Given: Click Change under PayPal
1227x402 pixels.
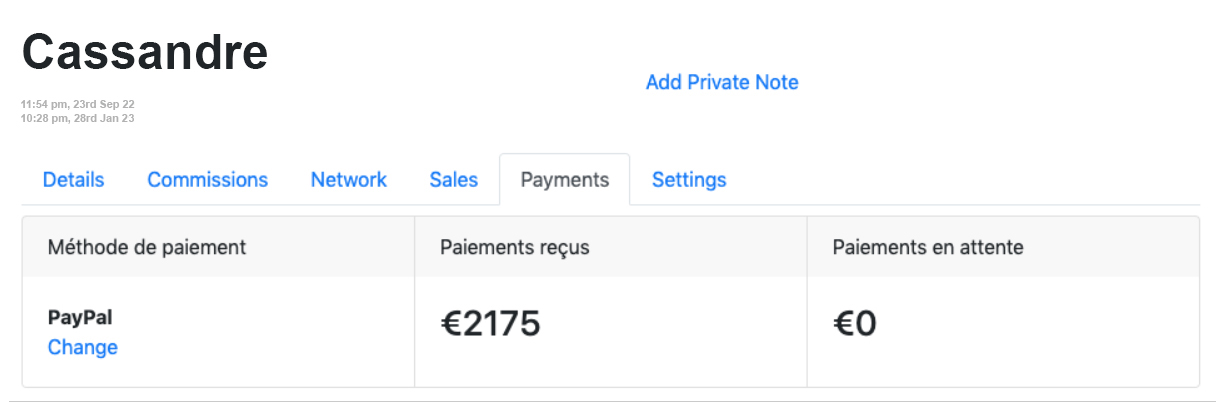Looking at the screenshot, I should pyautogui.click(x=83, y=348).
